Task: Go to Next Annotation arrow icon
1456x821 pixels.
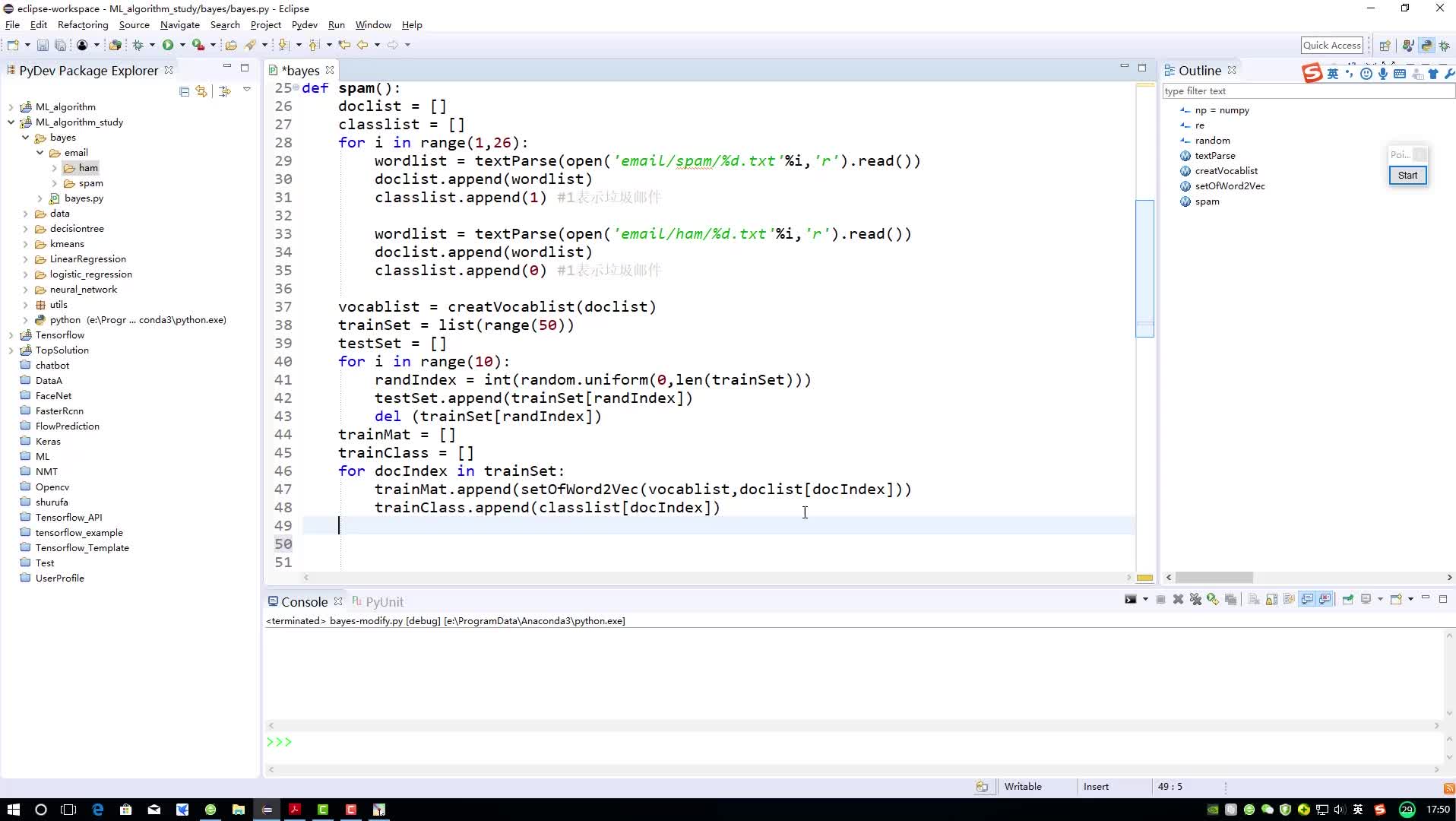Action: coord(283,45)
